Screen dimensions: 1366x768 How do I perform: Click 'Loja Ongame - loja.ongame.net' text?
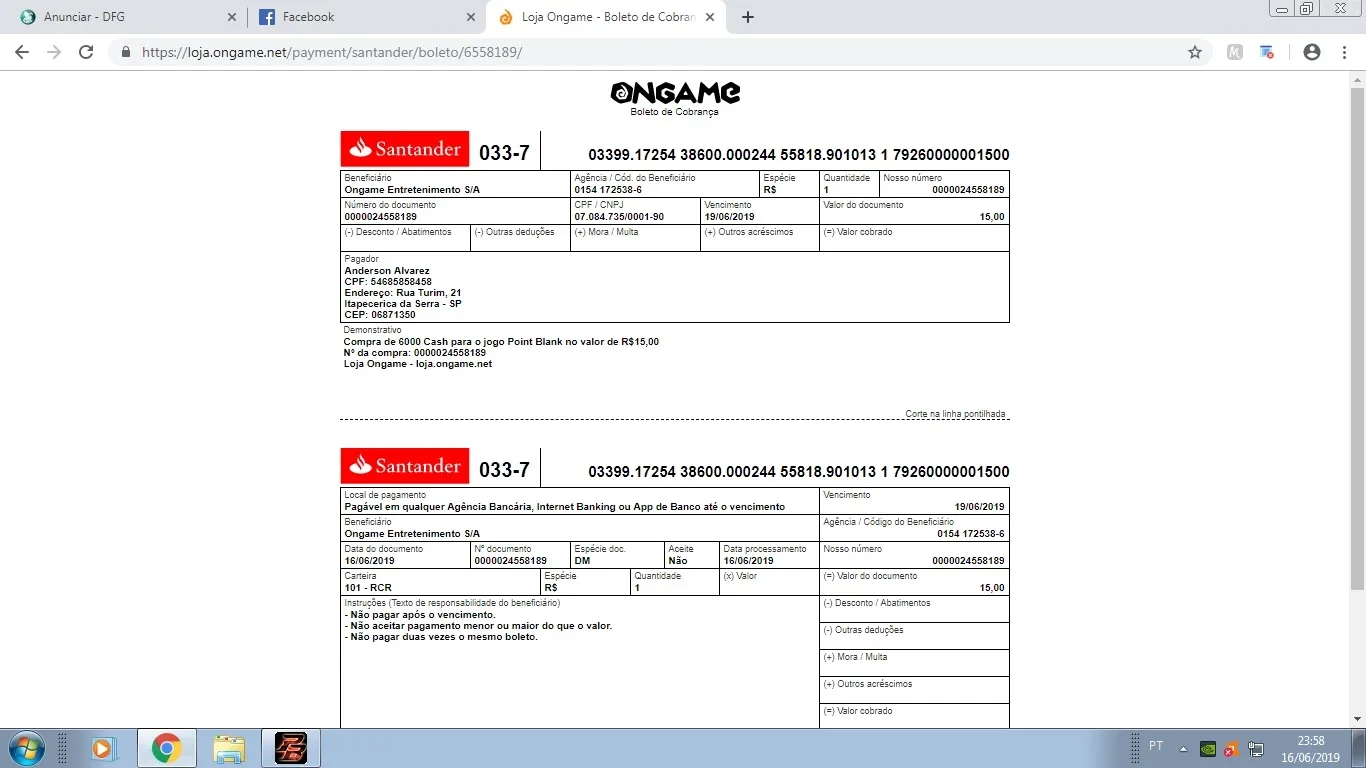[x=418, y=364]
